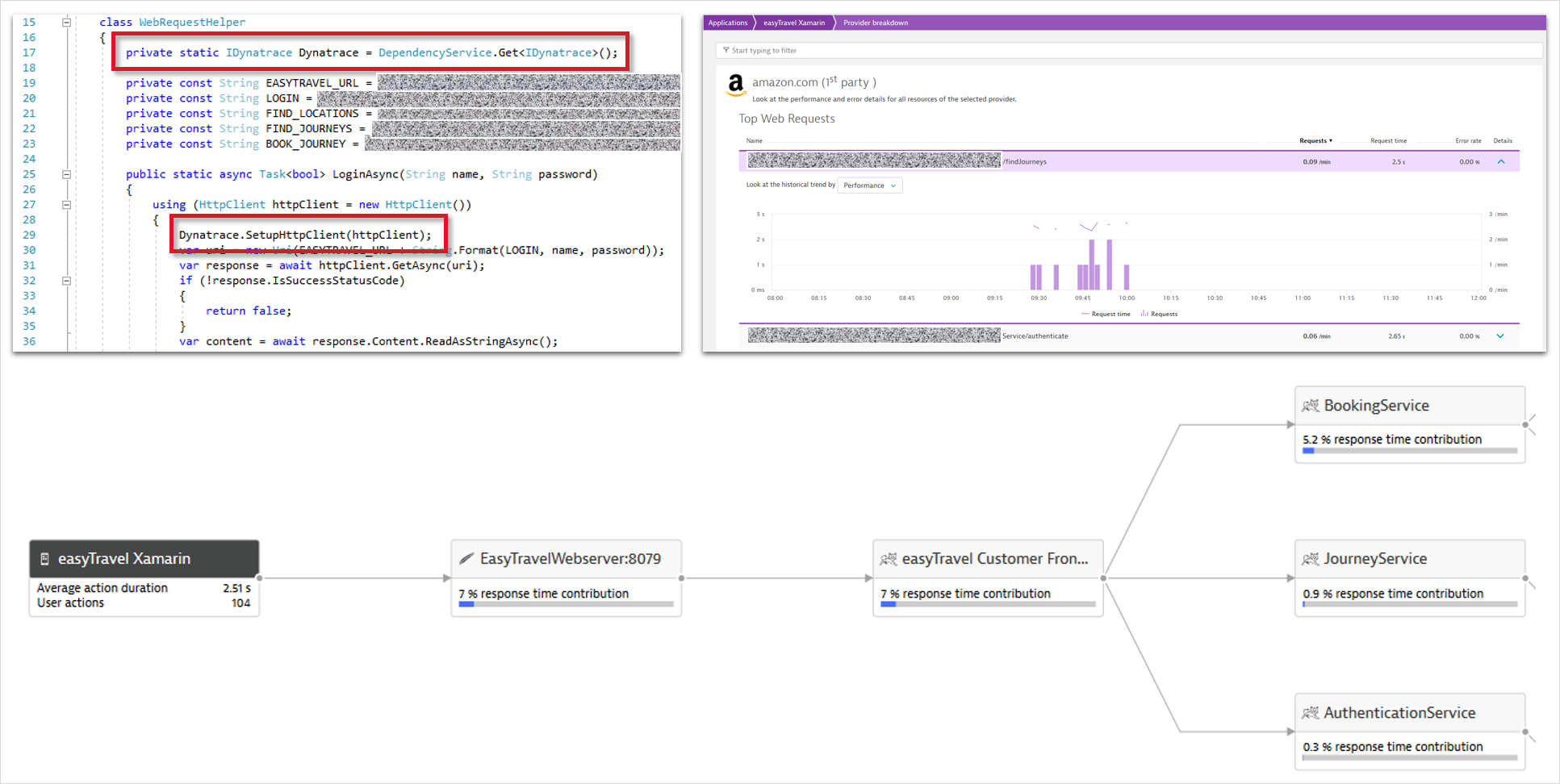Collapse the WebRequestHelper class fold marker
The width and height of the screenshot is (1560, 784).
[67, 23]
